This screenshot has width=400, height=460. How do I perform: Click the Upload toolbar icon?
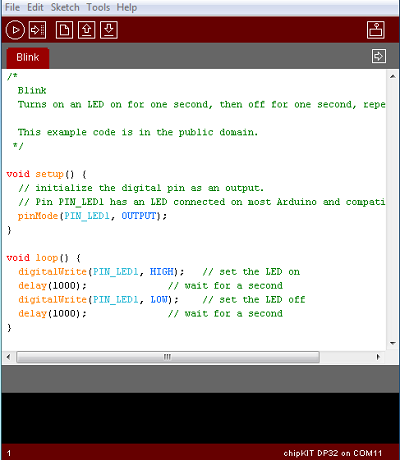pos(37,30)
